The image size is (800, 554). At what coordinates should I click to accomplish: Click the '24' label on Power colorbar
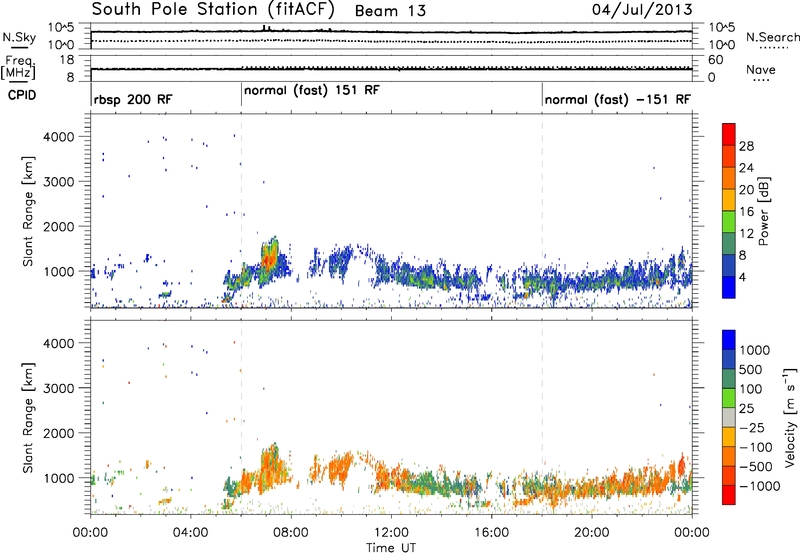tap(746, 168)
